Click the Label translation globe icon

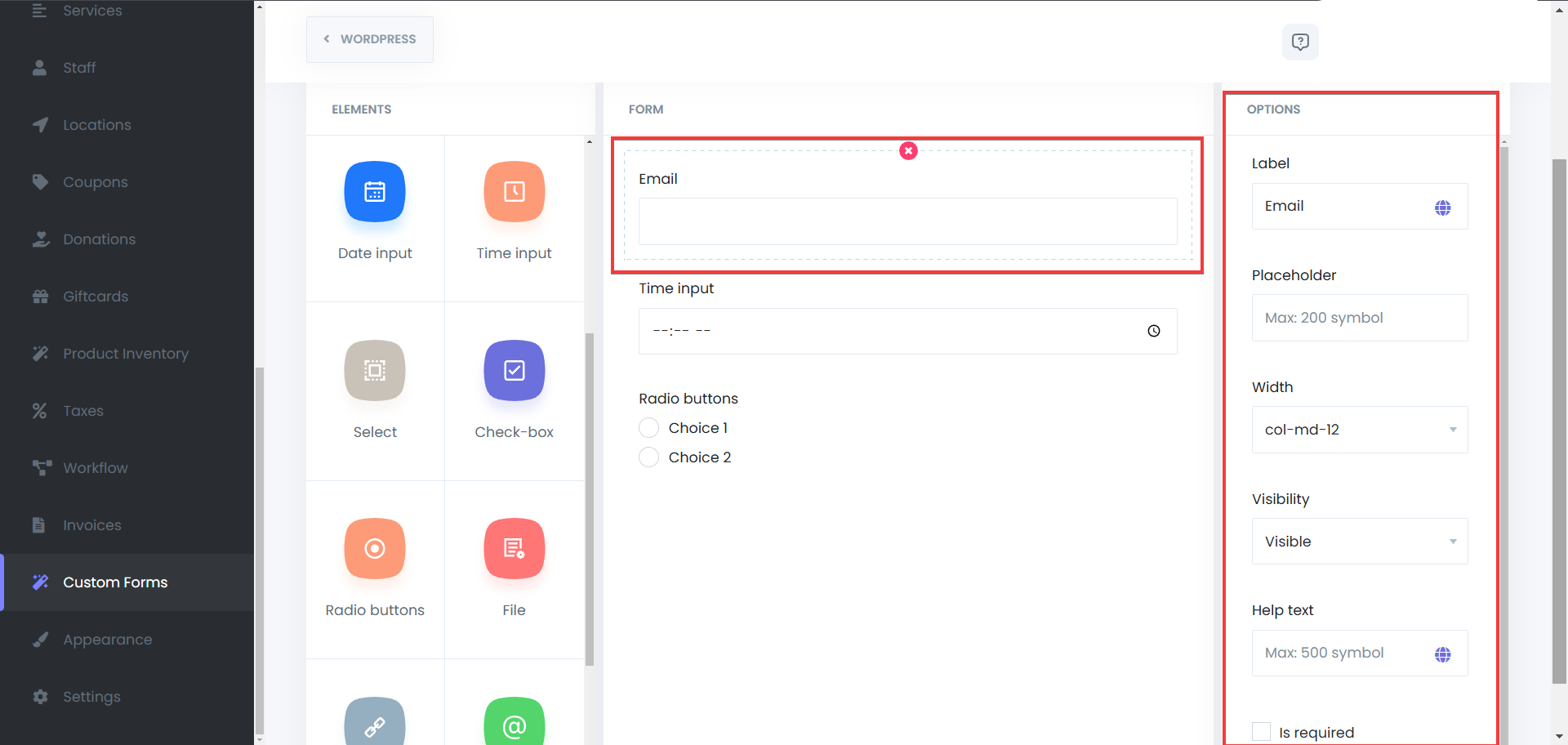pos(1442,207)
